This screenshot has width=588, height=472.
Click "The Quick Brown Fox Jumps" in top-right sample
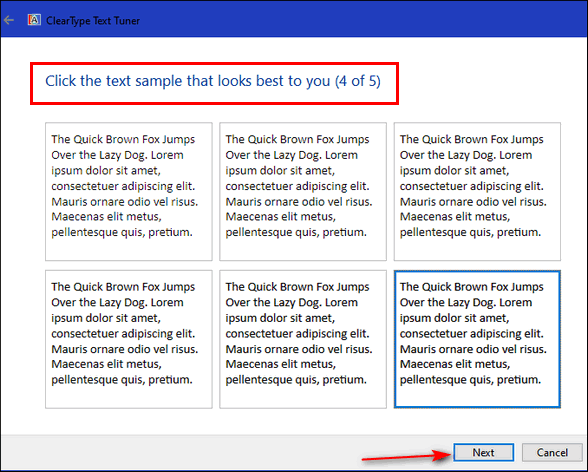coord(471,139)
